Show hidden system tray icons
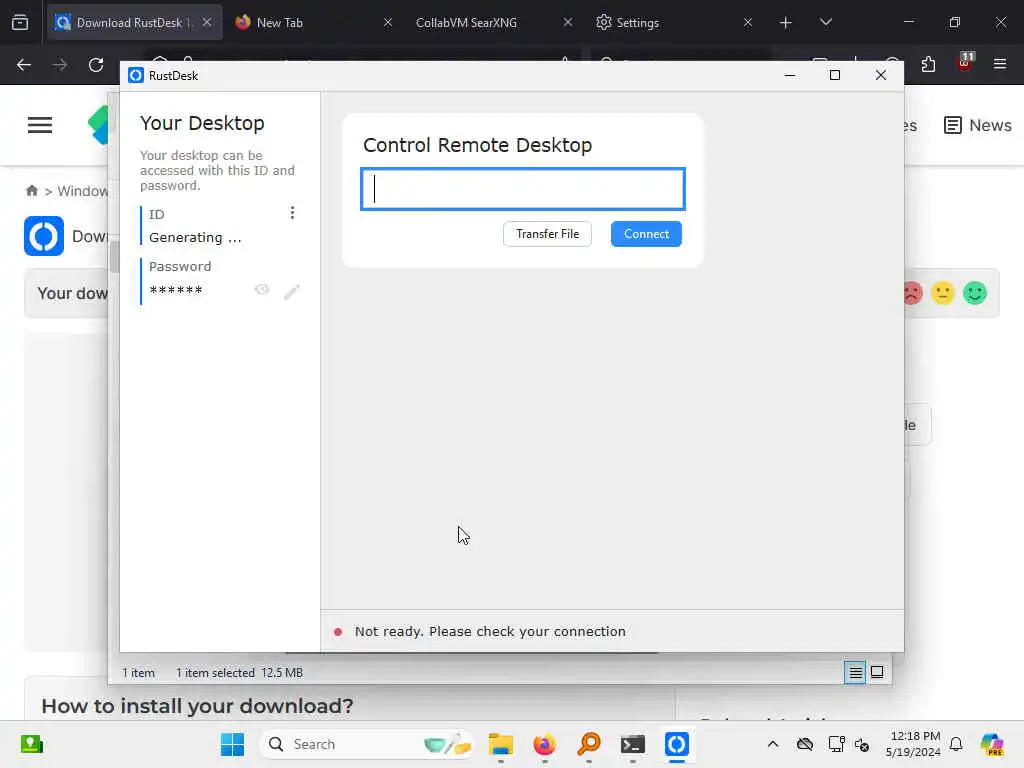Image resolution: width=1024 pixels, height=768 pixels. pos(773,744)
